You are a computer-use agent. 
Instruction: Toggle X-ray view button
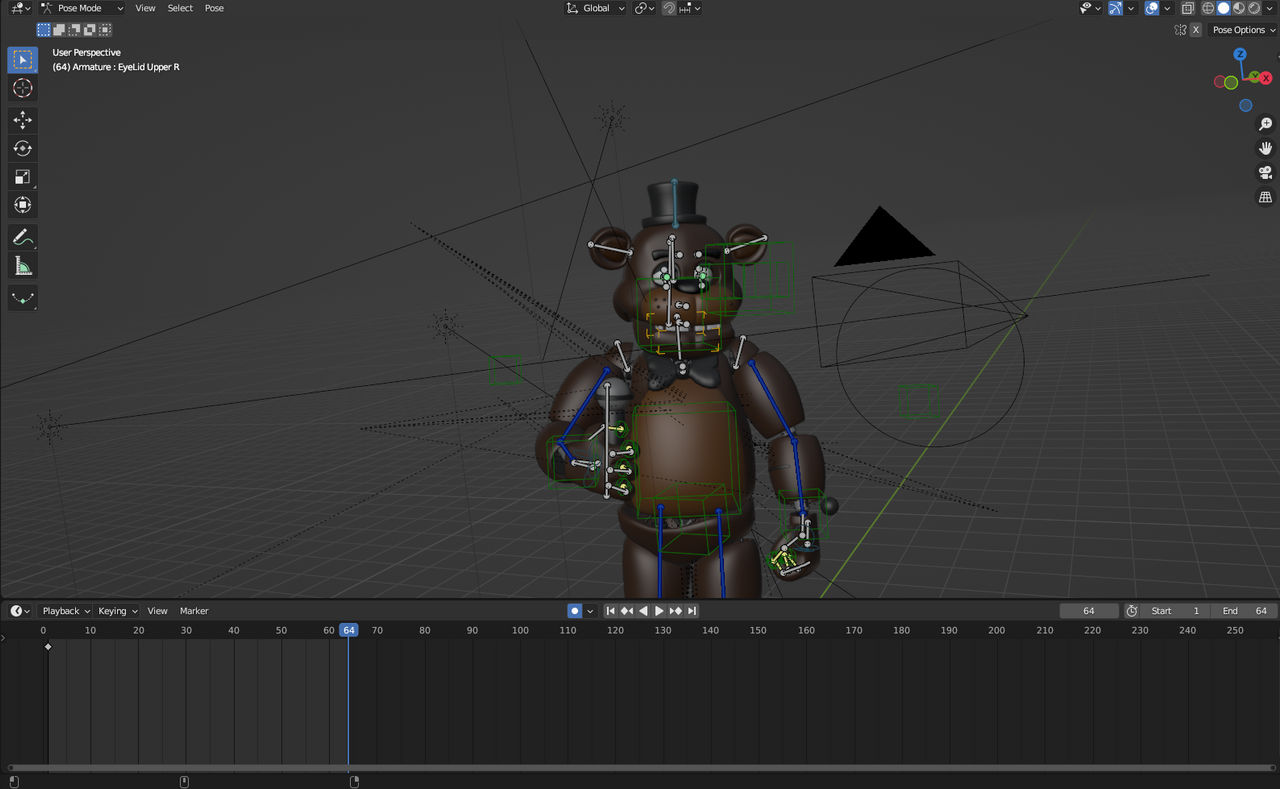(x=1188, y=8)
